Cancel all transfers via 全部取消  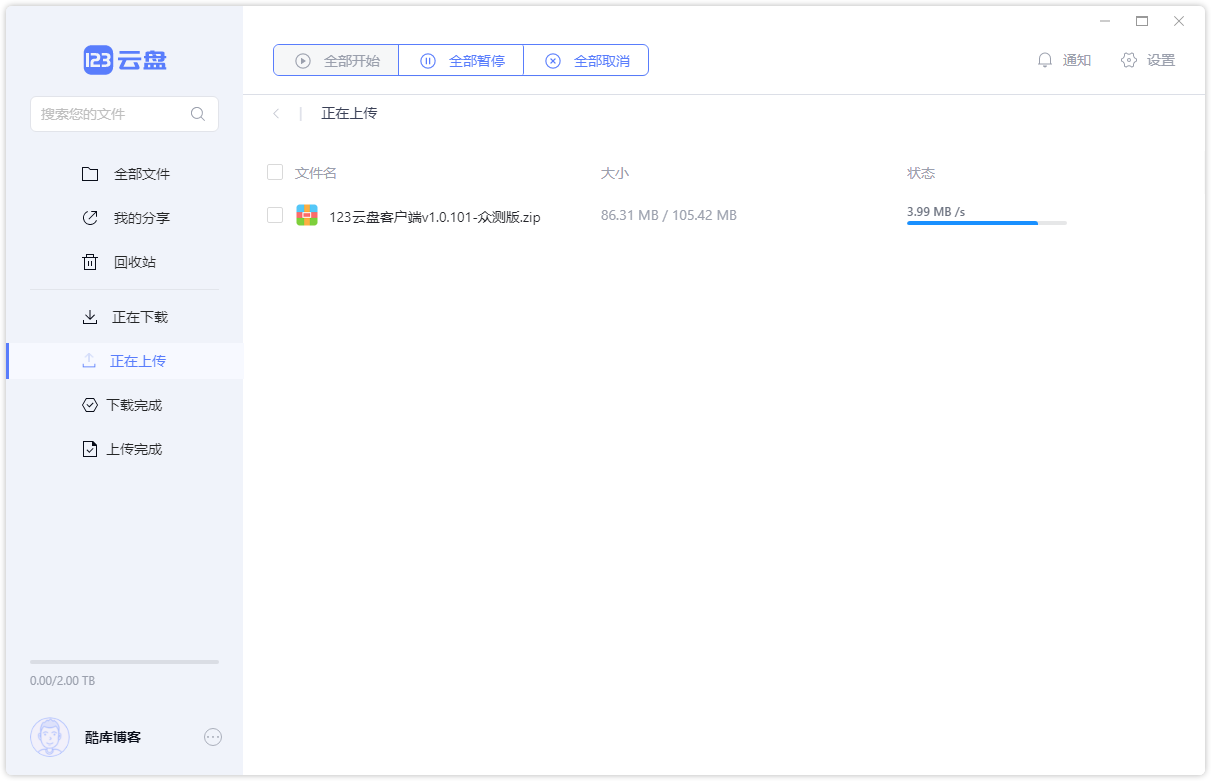point(585,60)
